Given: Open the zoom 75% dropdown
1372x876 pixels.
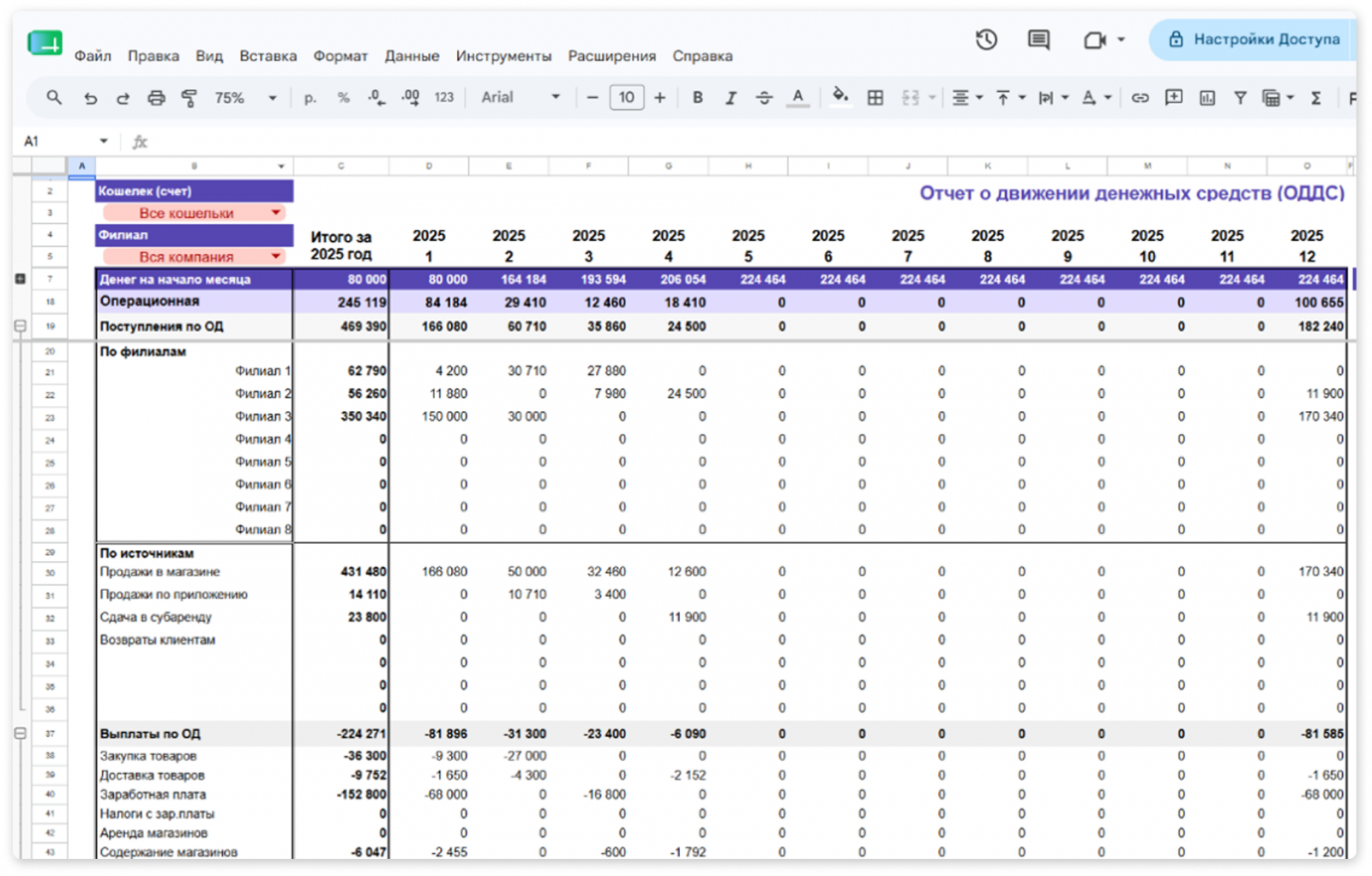Looking at the screenshot, I should [245, 98].
